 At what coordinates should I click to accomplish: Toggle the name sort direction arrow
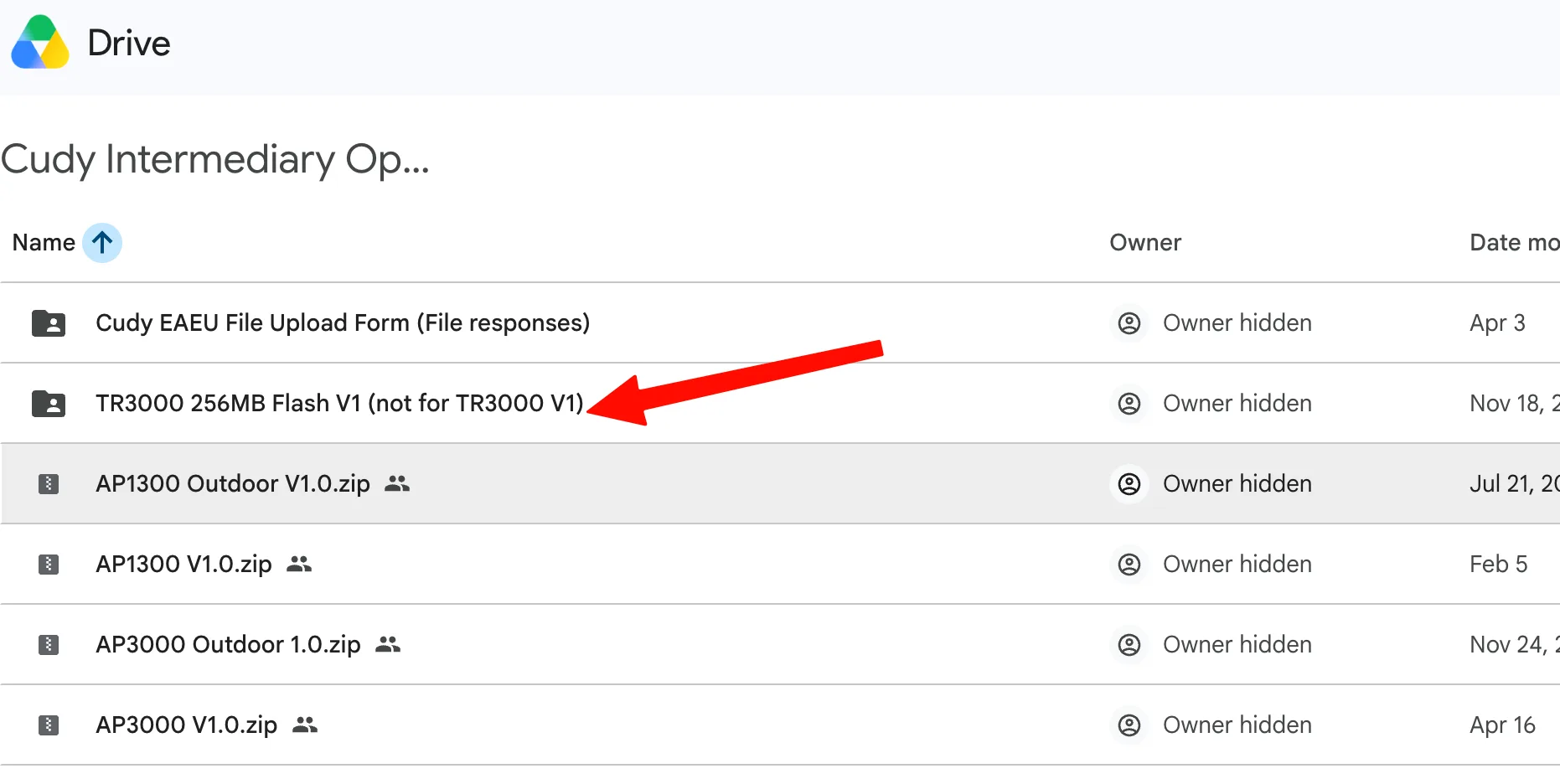pyautogui.click(x=102, y=243)
